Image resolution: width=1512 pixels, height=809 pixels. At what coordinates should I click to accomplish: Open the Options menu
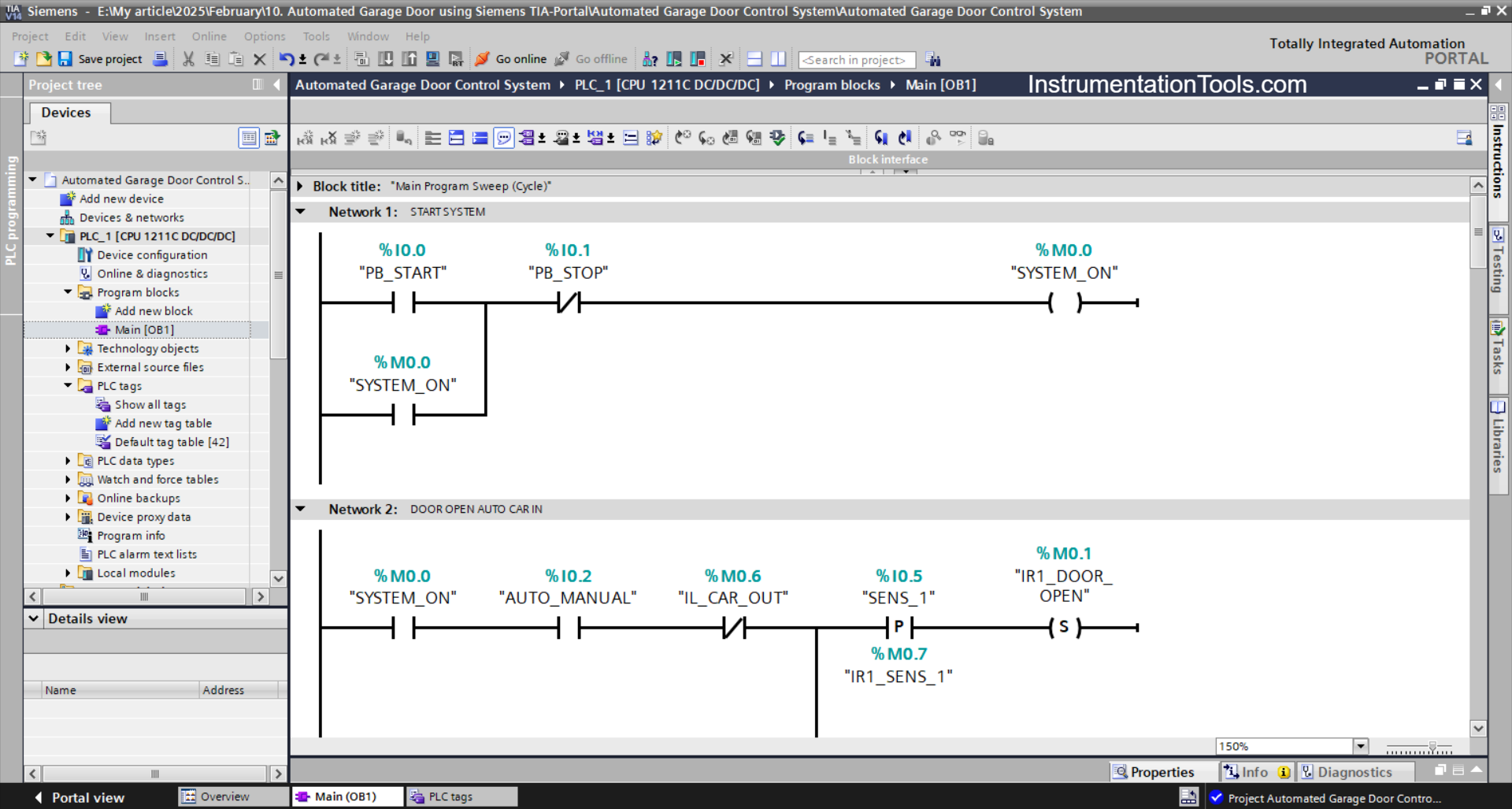click(265, 36)
